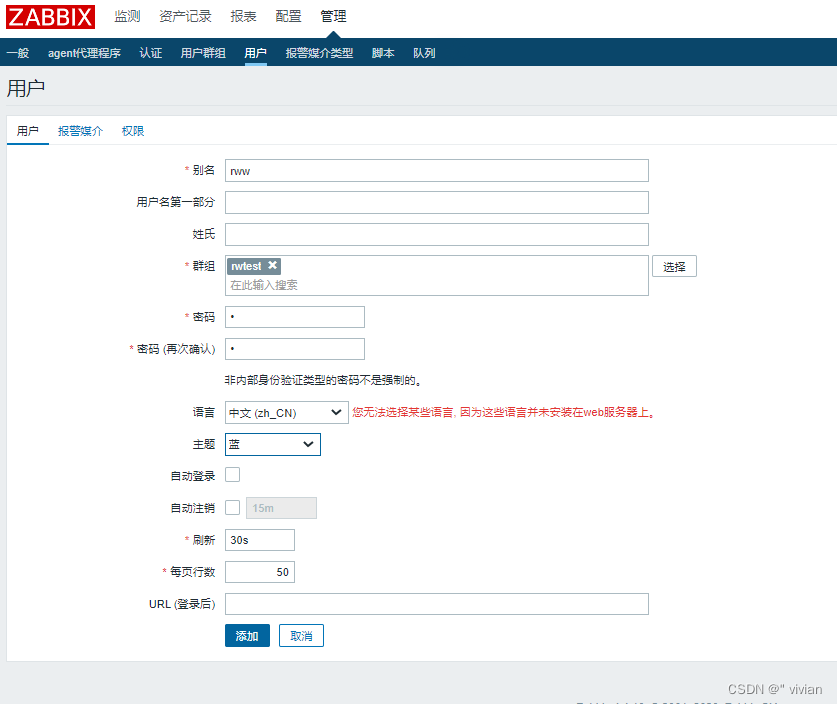
Task: Go to 用户 submenu item
Action: pyautogui.click(x=255, y=53)
